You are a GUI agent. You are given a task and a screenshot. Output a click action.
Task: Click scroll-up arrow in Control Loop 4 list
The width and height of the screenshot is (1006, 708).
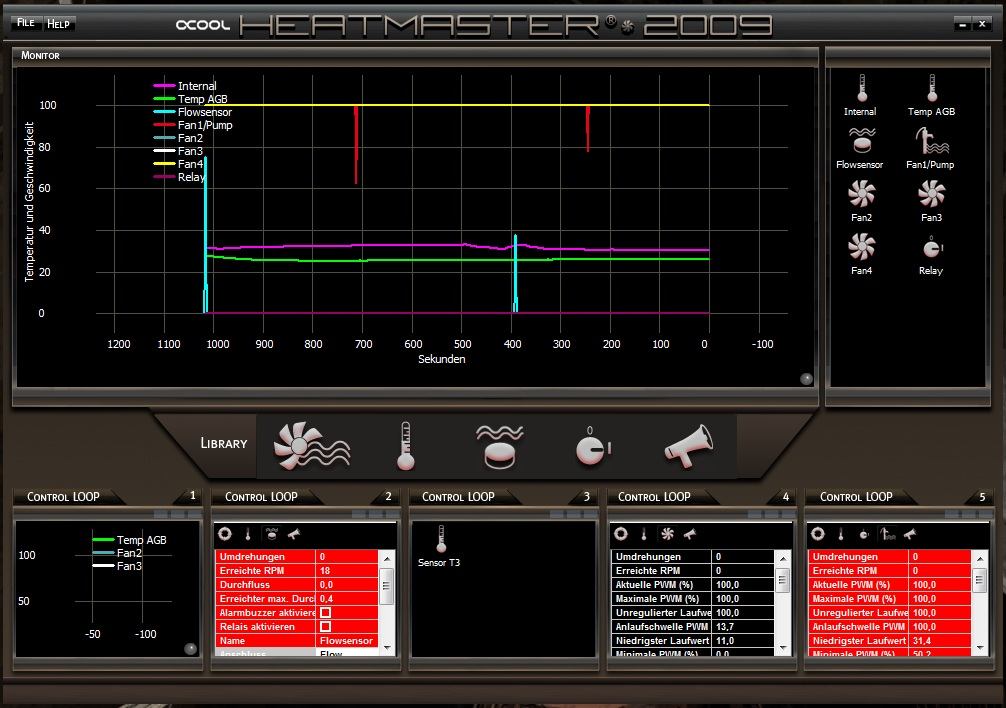click(x=783, y=559)
